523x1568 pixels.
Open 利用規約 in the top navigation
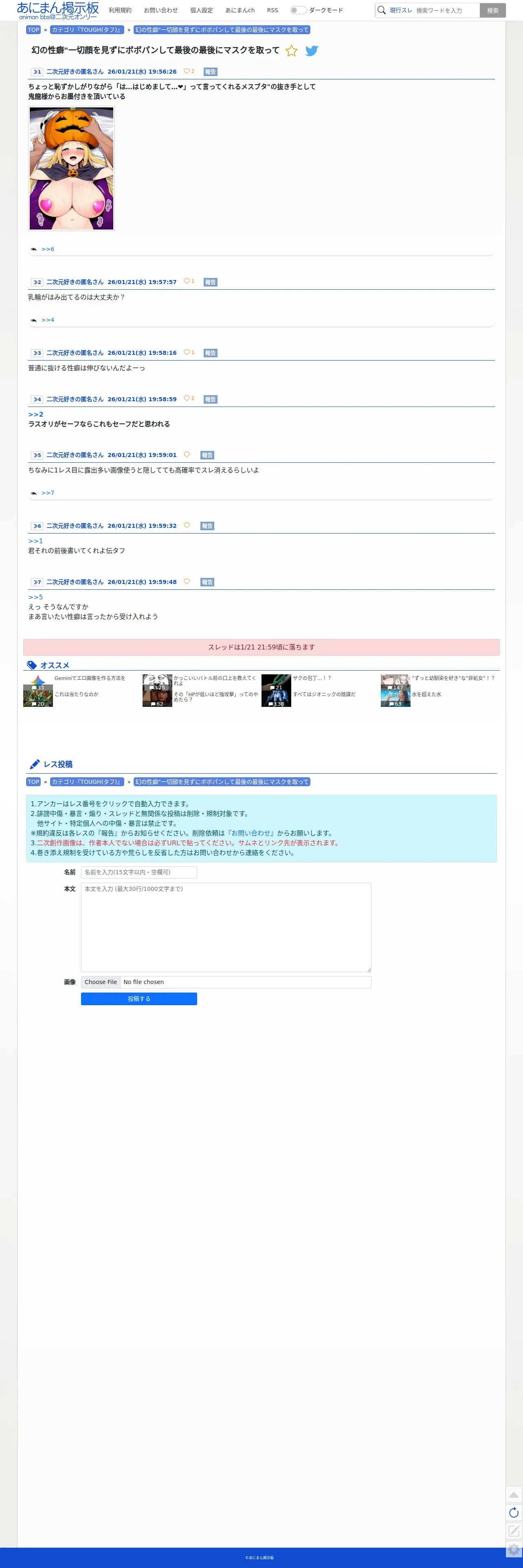click(x=120, y=10)
